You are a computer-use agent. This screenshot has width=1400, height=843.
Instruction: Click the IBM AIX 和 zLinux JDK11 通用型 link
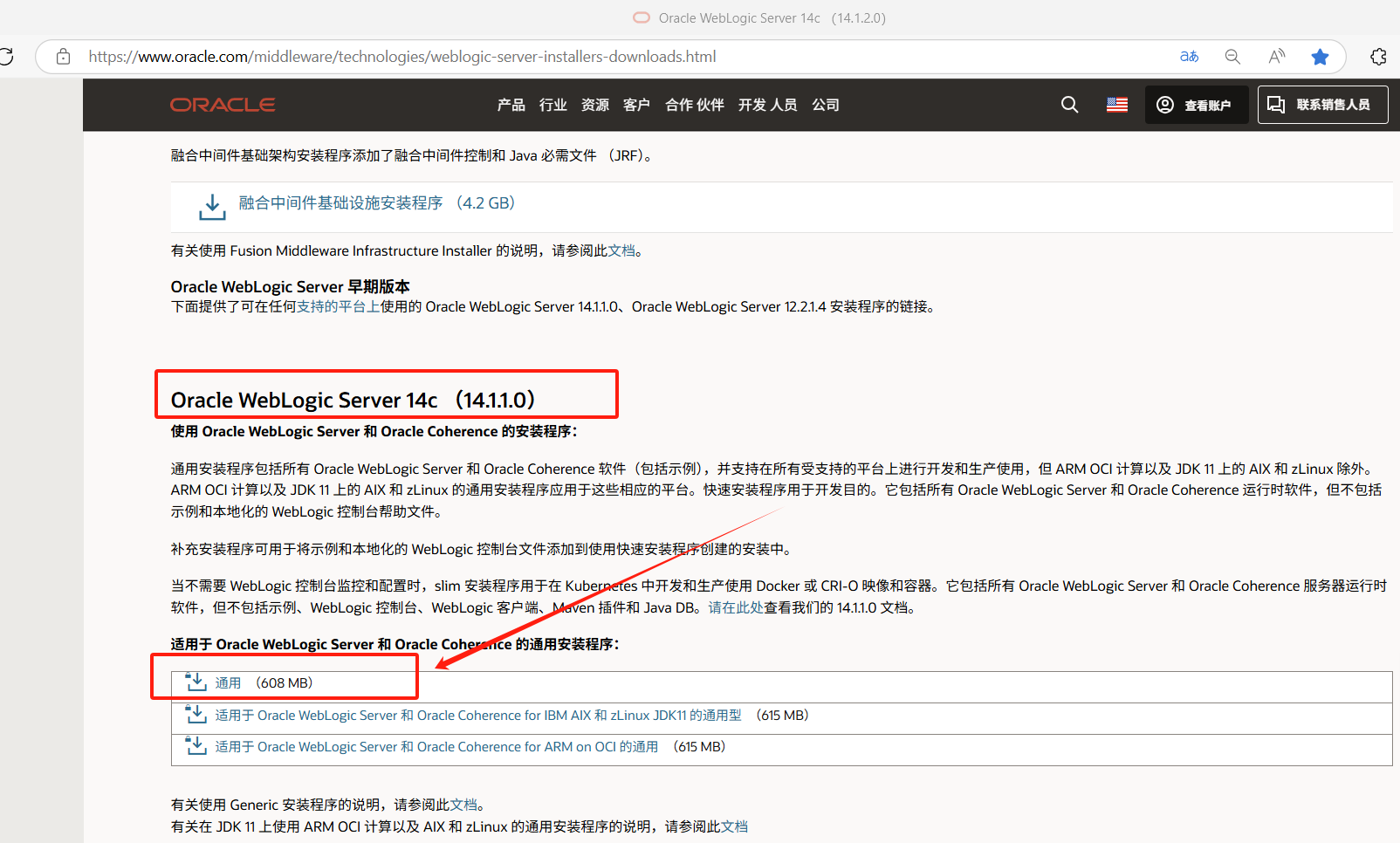pyautogui.click(x=478, y=715)
